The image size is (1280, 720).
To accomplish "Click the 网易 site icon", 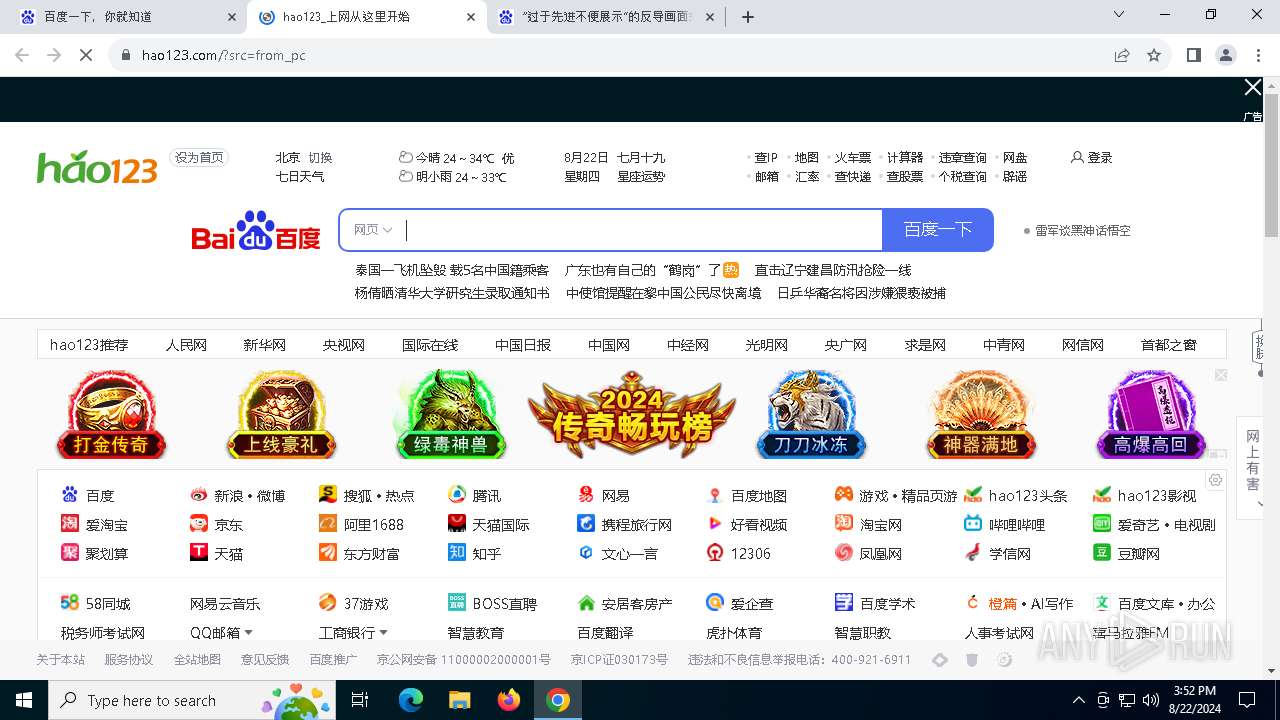I will [x=585, y=495].
